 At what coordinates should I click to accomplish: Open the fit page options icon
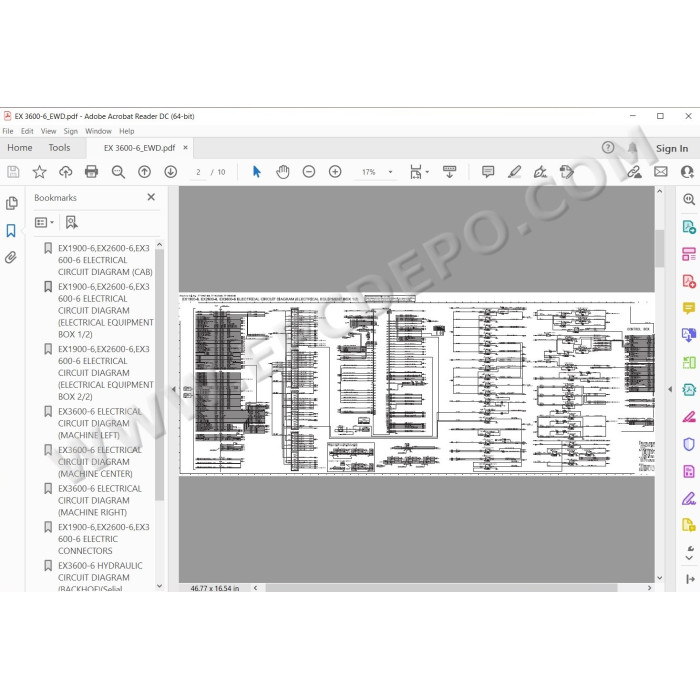416,172
